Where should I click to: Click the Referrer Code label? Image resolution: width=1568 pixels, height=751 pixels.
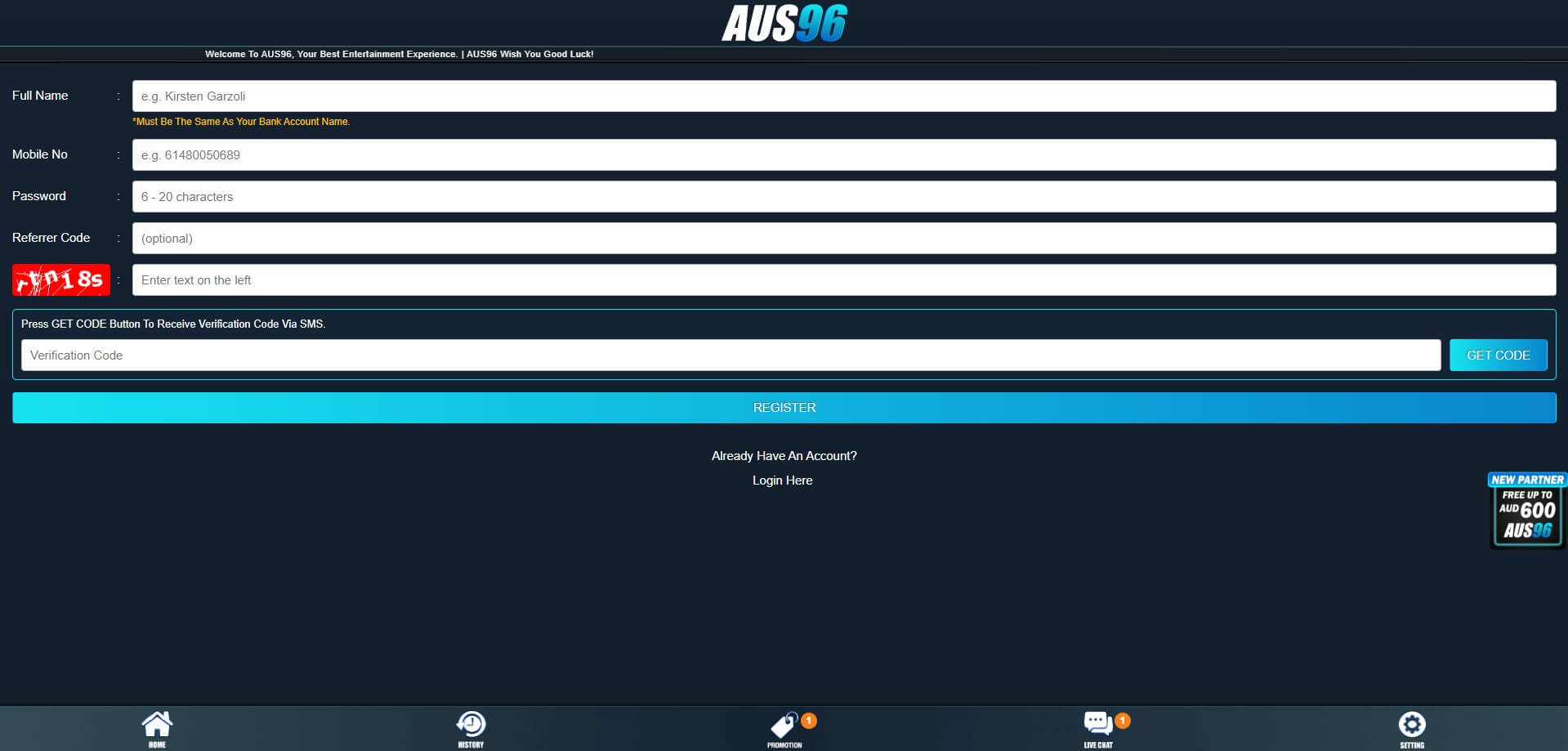(x=51, y=238)
